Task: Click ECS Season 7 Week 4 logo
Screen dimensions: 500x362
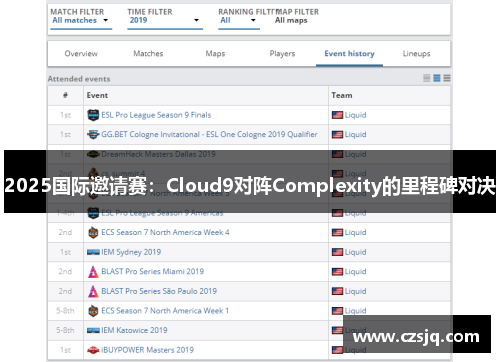Action: tap(93, 232)
